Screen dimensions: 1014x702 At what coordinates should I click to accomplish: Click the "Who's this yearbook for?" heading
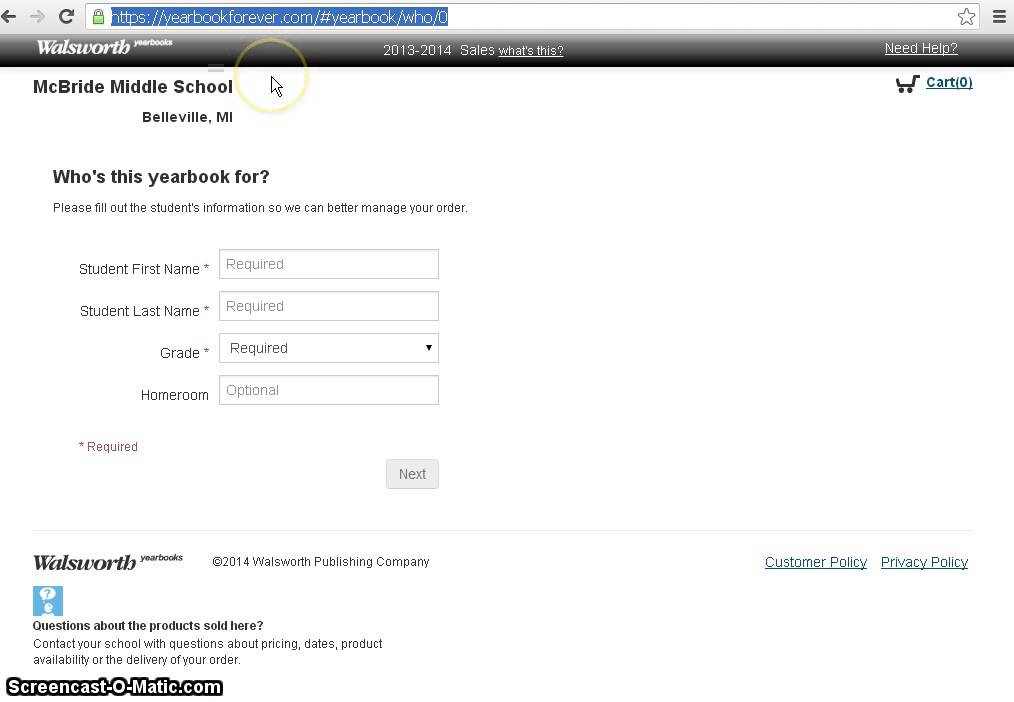point(161,176)
